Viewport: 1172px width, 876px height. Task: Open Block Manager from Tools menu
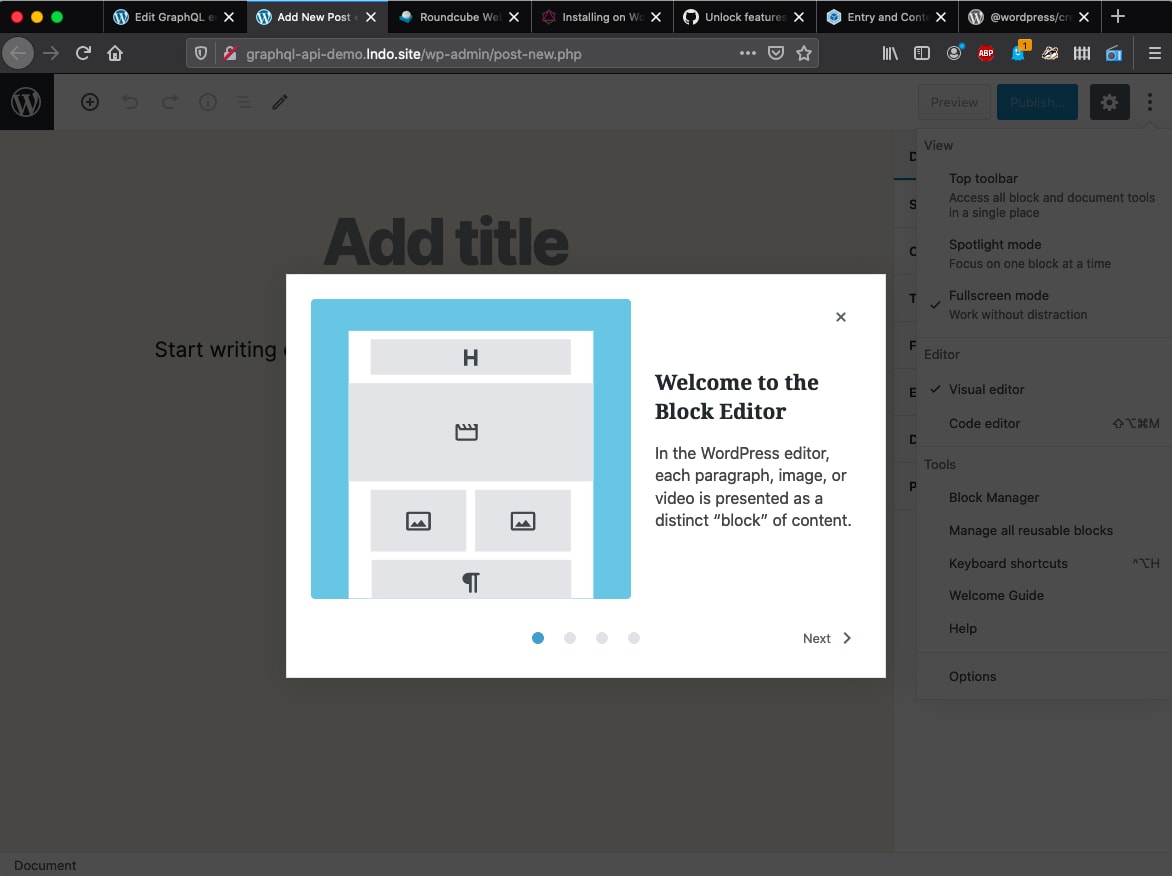[x=994, y=497]
